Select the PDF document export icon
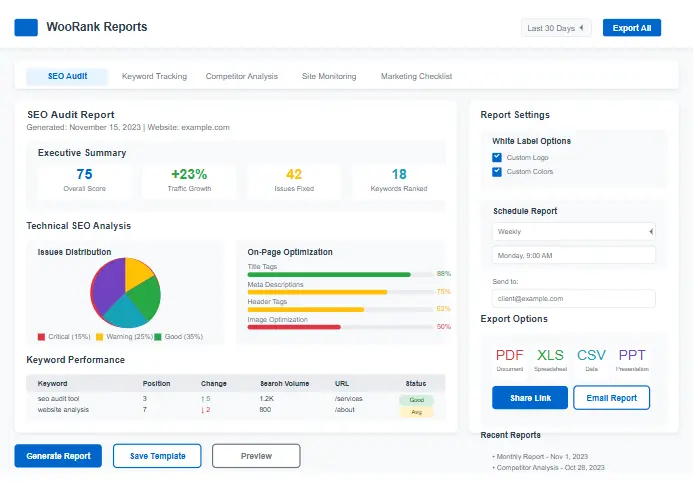693x493 pixels. (510, 355)
